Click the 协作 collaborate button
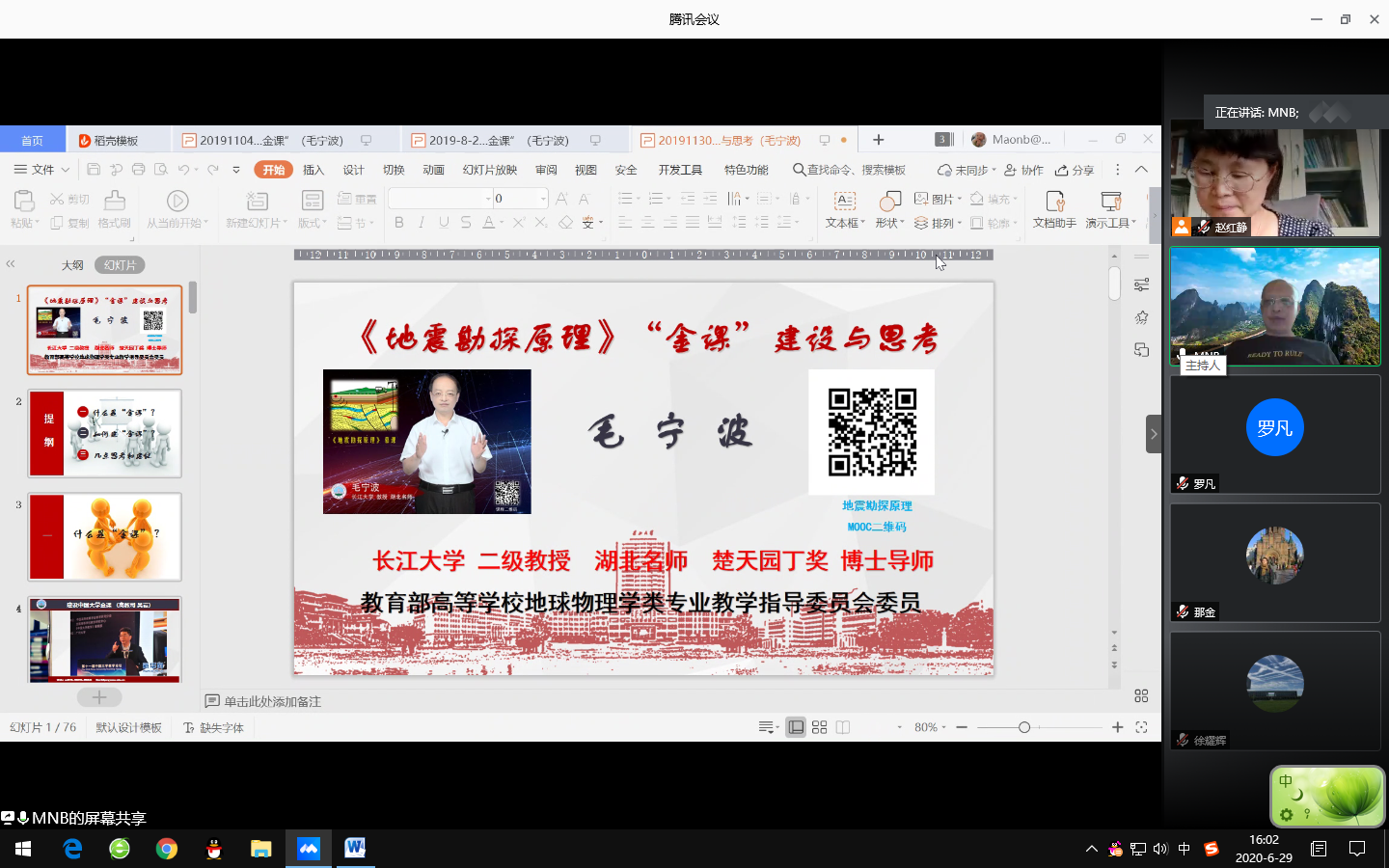The height and width of the screenshot is (868, 1389). [x=1024, y=170]
